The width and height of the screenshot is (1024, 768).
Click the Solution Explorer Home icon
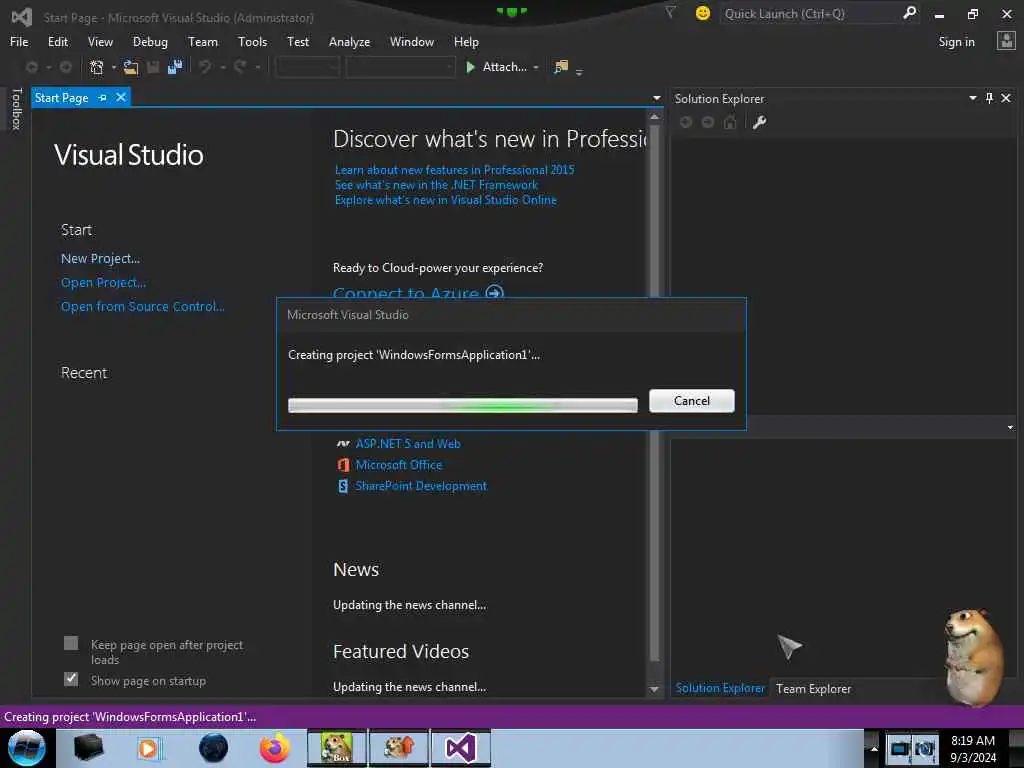tap(730, 122)
